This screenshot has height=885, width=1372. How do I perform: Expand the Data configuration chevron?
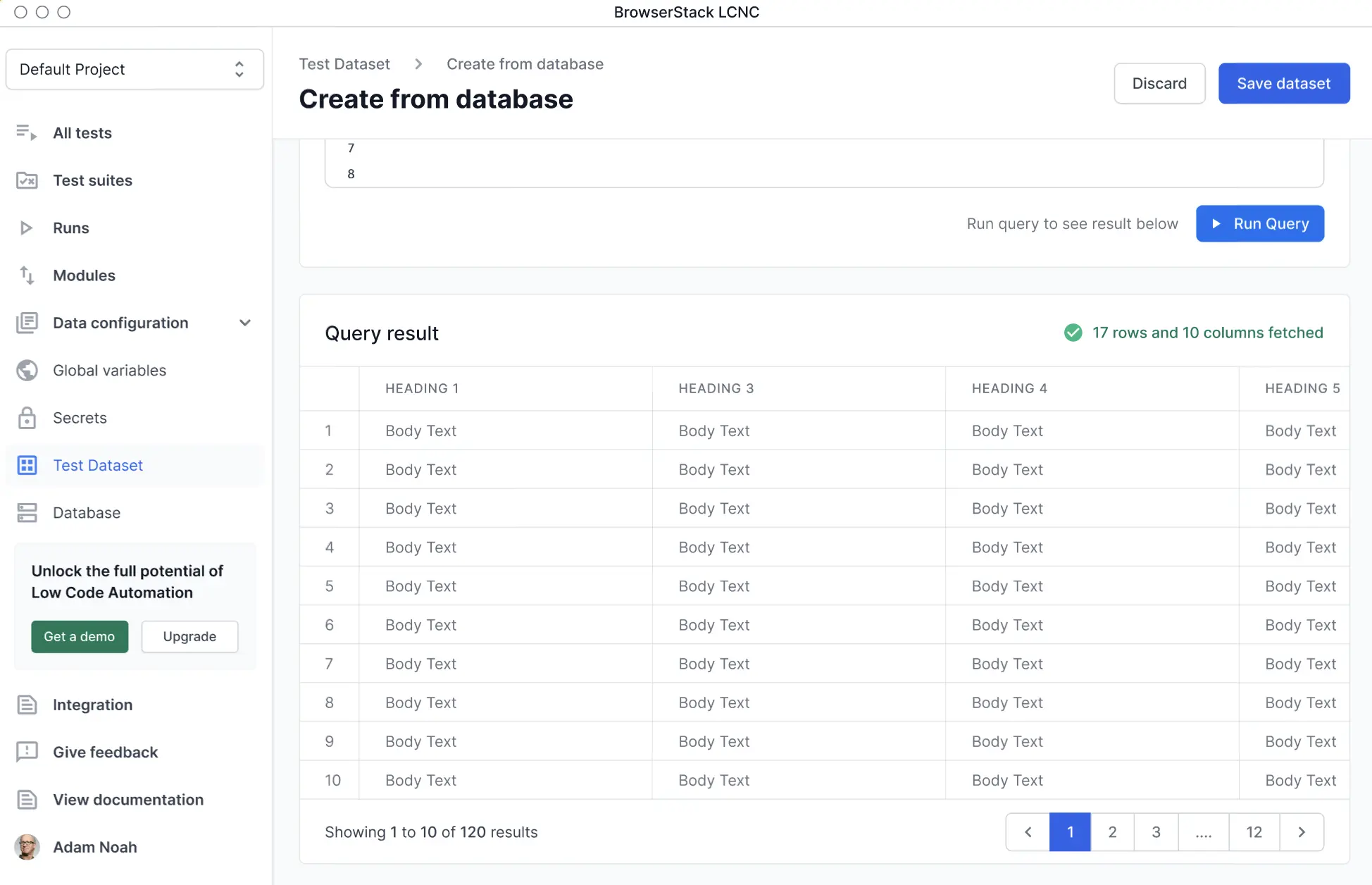(x=245, y=323)
